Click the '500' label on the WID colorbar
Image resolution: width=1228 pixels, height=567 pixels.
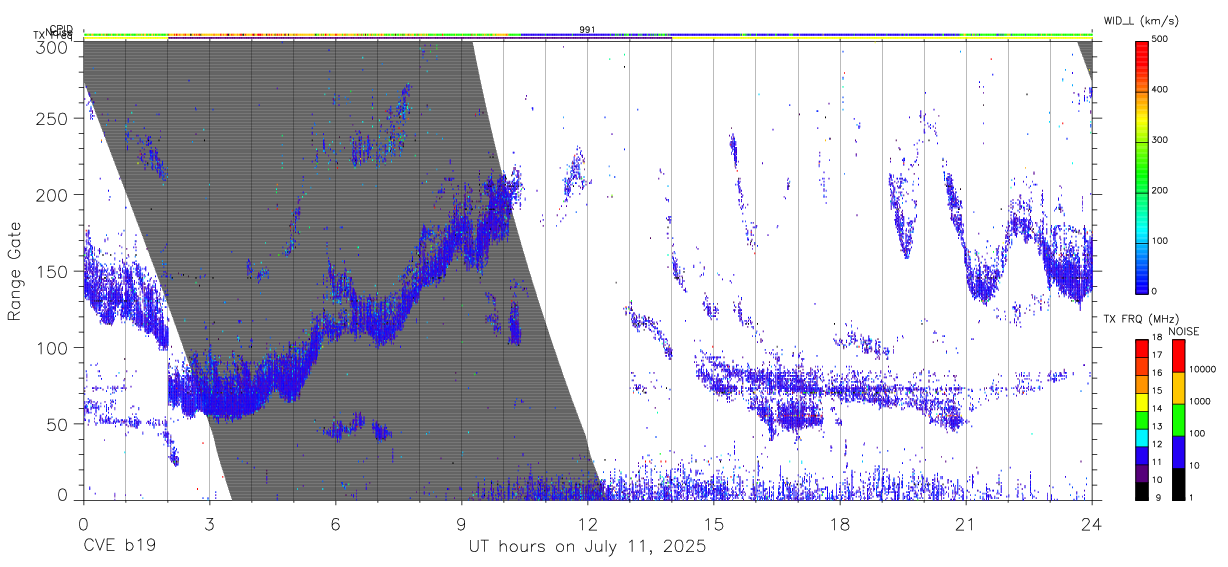pyautogui.click(x=1162, y=40)
